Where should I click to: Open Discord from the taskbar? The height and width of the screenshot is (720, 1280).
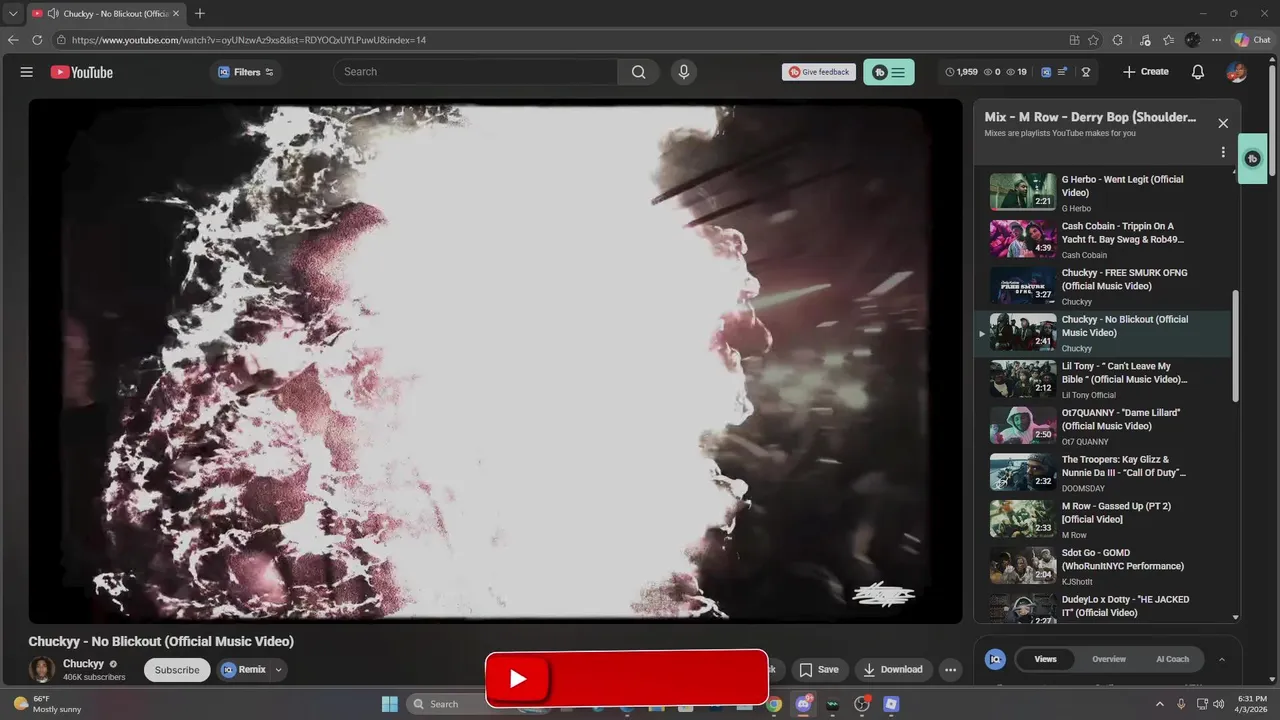803,704
